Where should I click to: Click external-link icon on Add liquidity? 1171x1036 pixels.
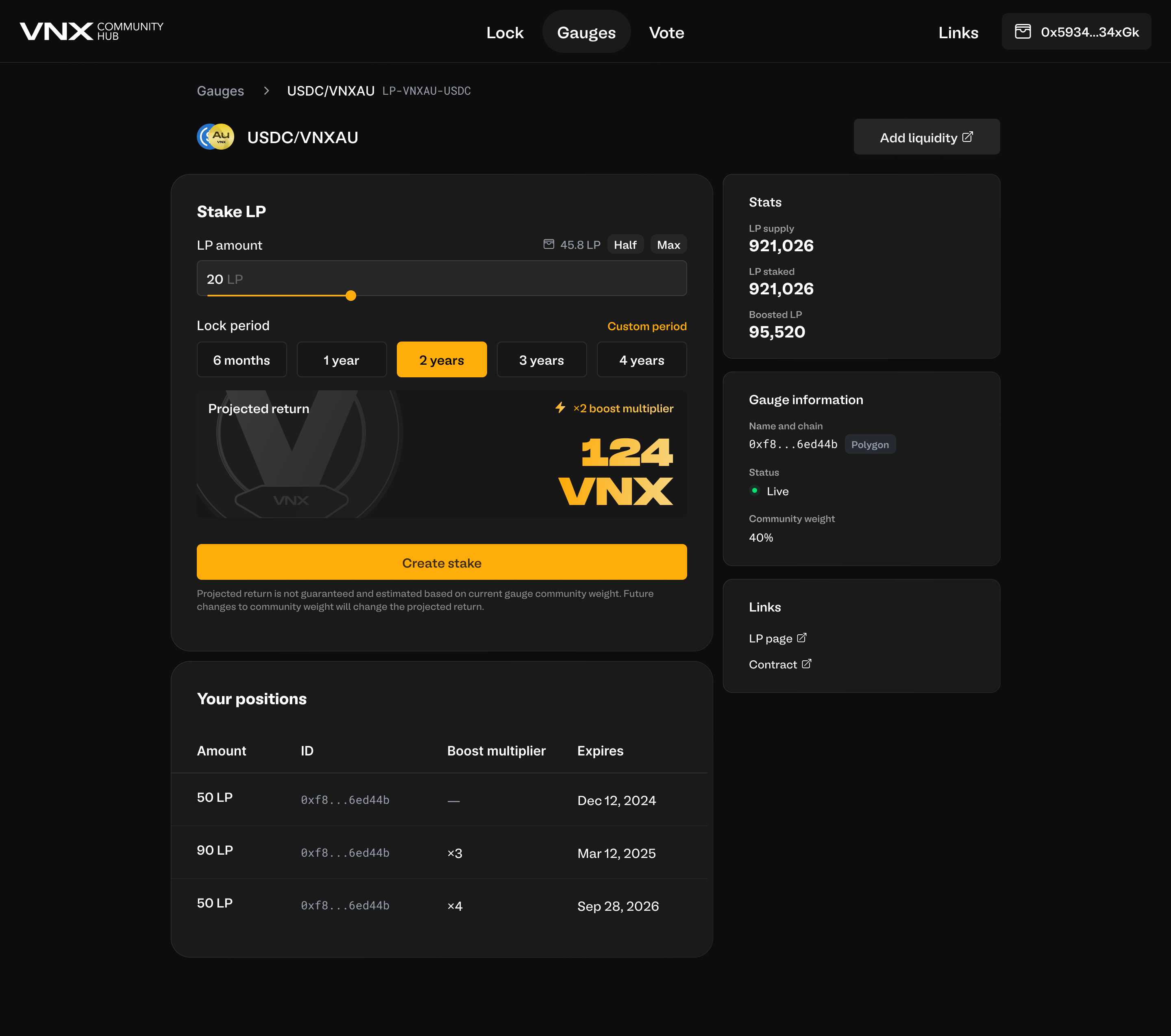(x=968, y=137)
